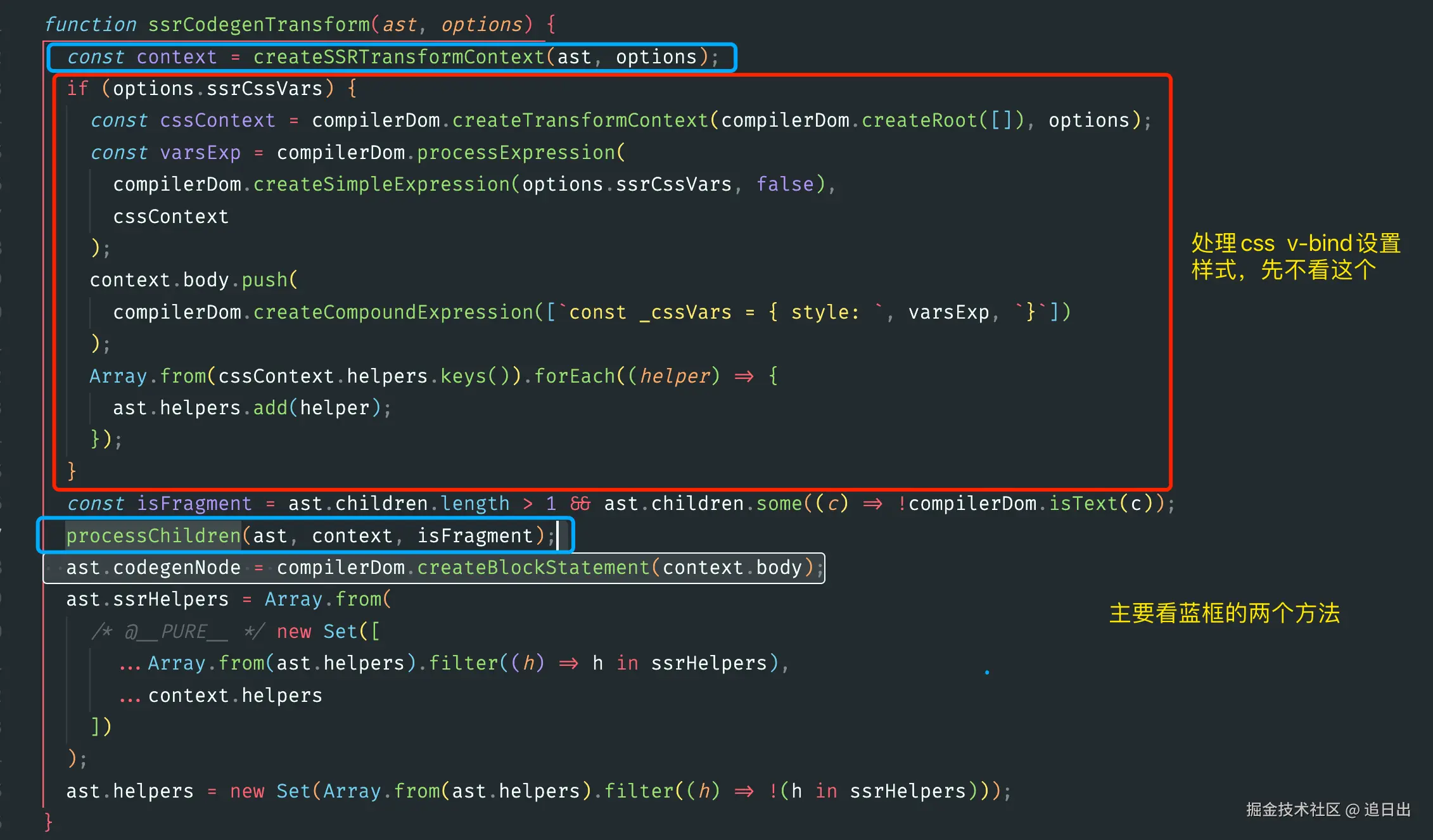
Task: Click the ssrCodegenTransform function name
Action: 258,24
